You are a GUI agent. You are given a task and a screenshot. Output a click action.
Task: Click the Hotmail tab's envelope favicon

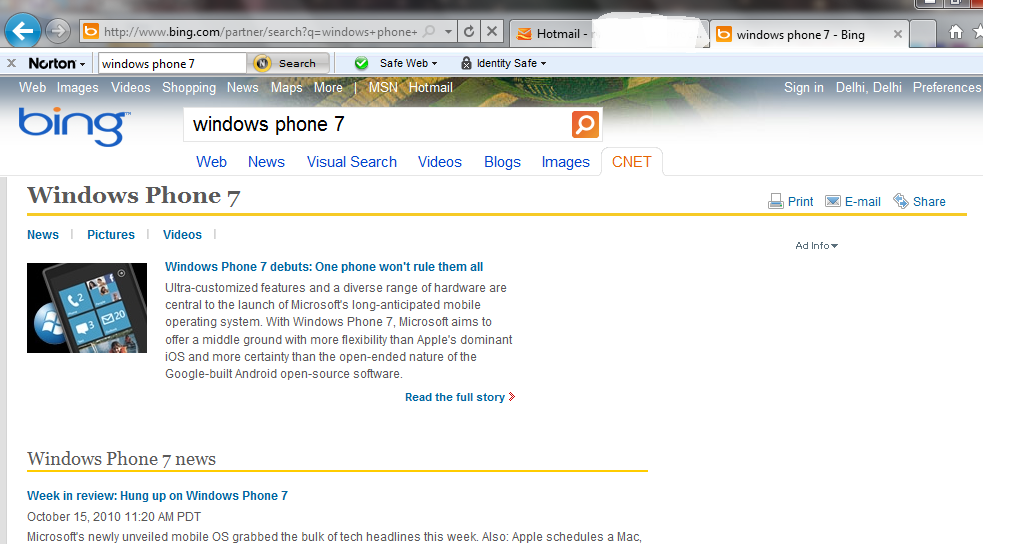524,34
